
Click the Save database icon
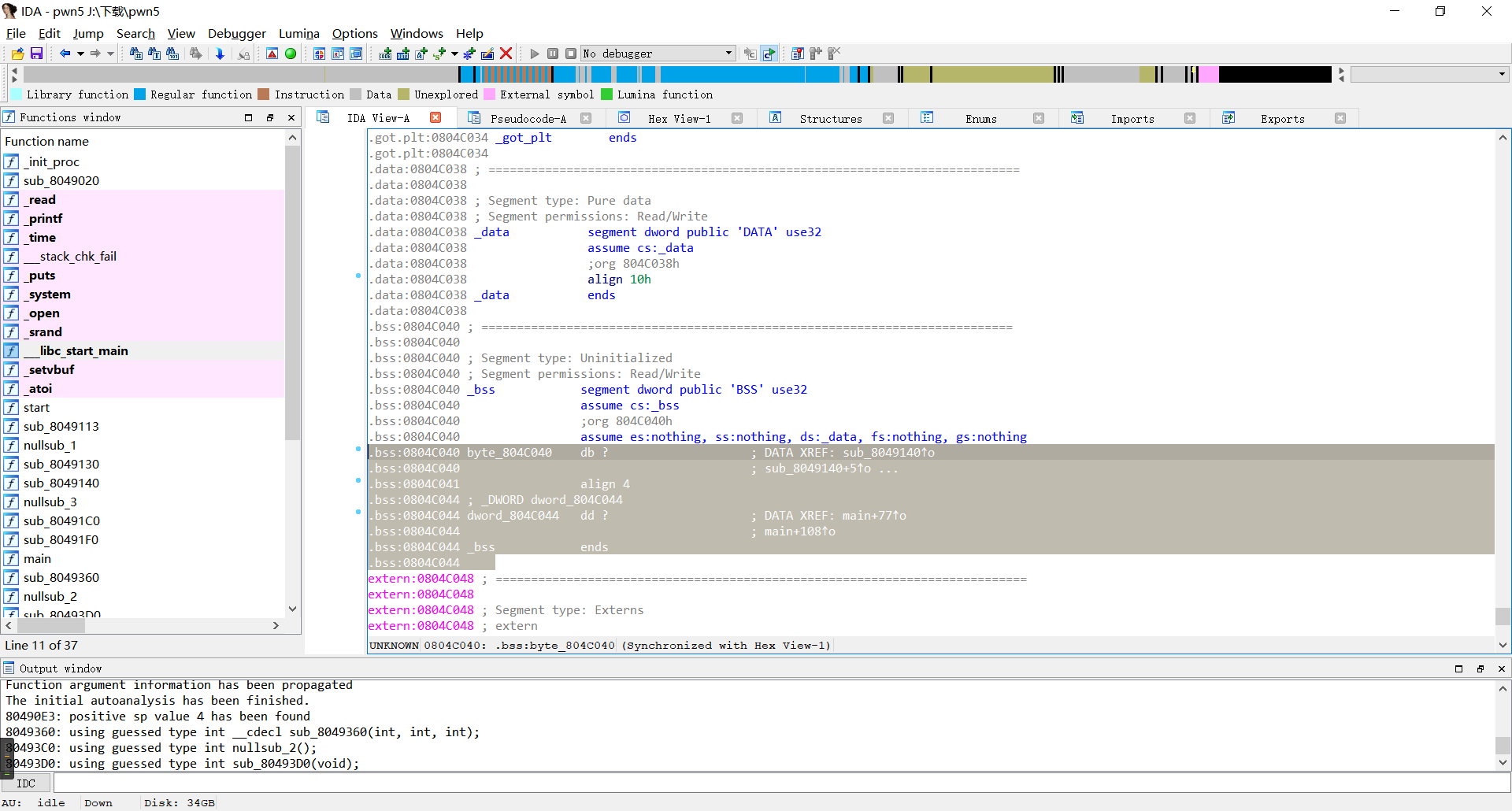tap(36, 54)
